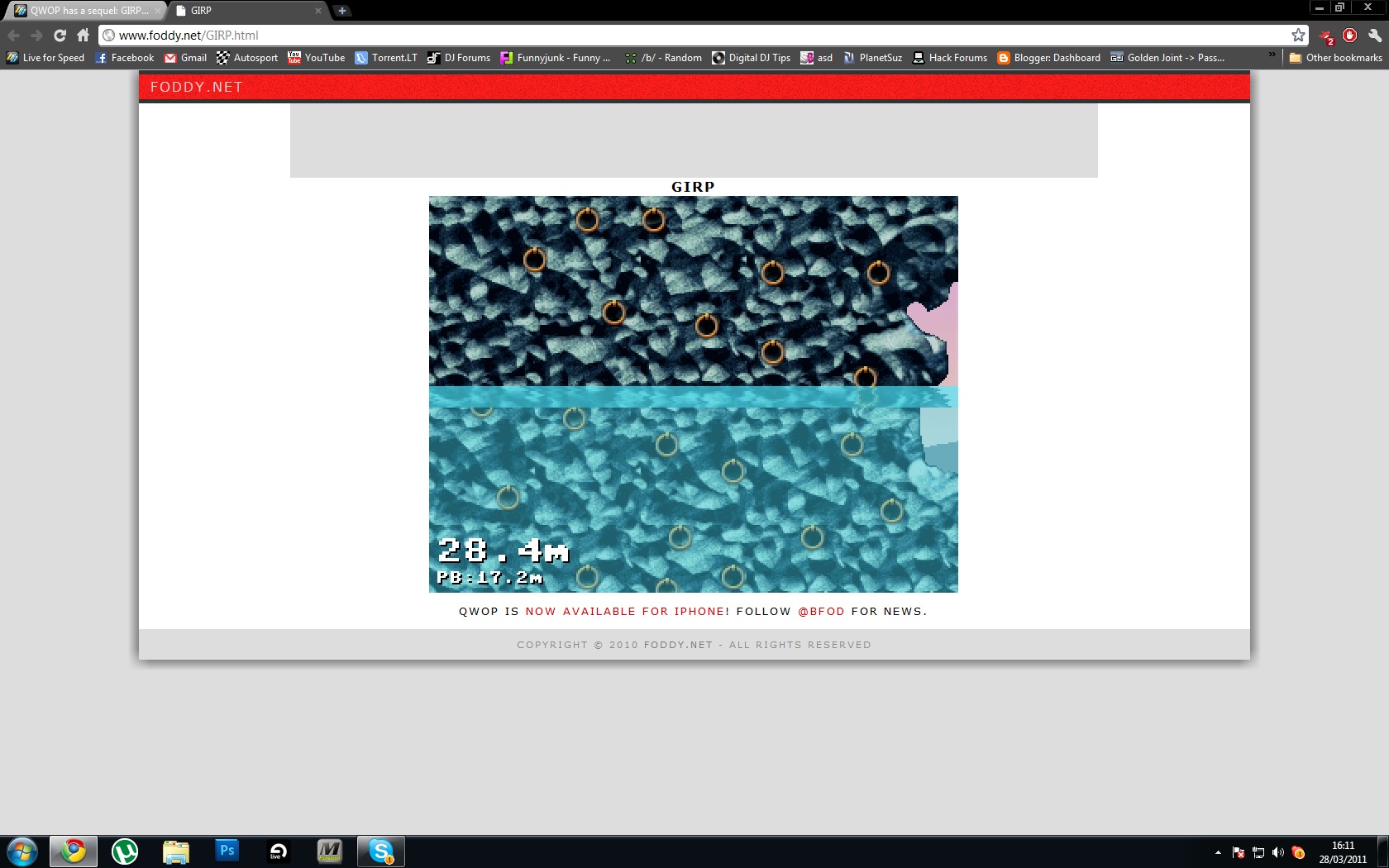Open a new browser tab
1389x868 pixels.
(341, 11)
